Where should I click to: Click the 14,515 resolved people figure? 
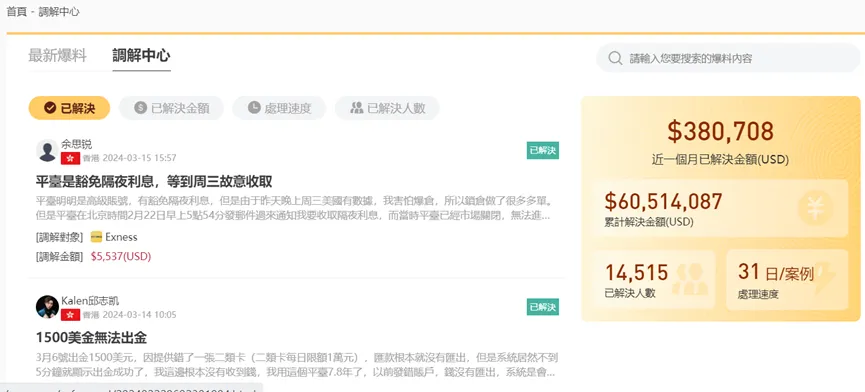(x=637, y=272)
